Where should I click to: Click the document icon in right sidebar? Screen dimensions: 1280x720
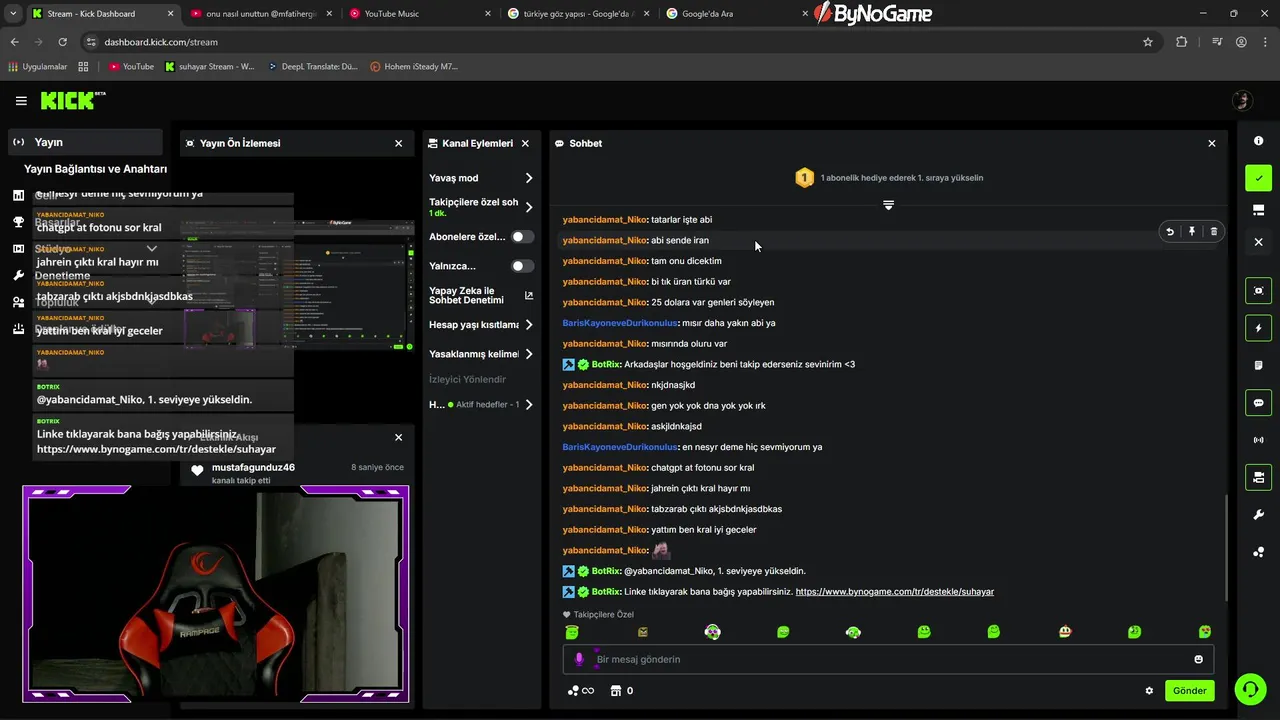[x=1259, y=365]
